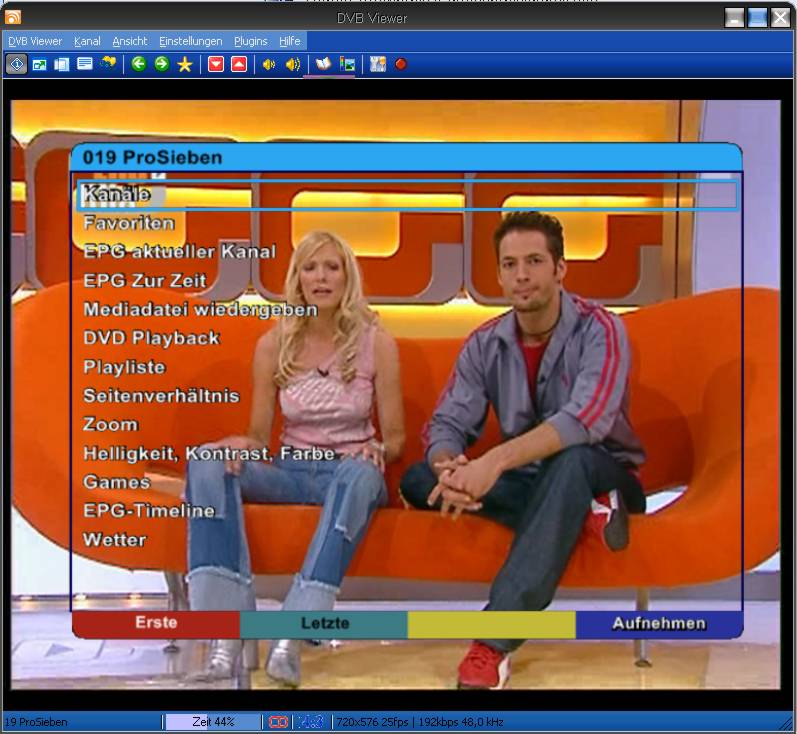Select the DVD Playback entry
Viewport: 797px width, 734px height.
pos(151,338)
